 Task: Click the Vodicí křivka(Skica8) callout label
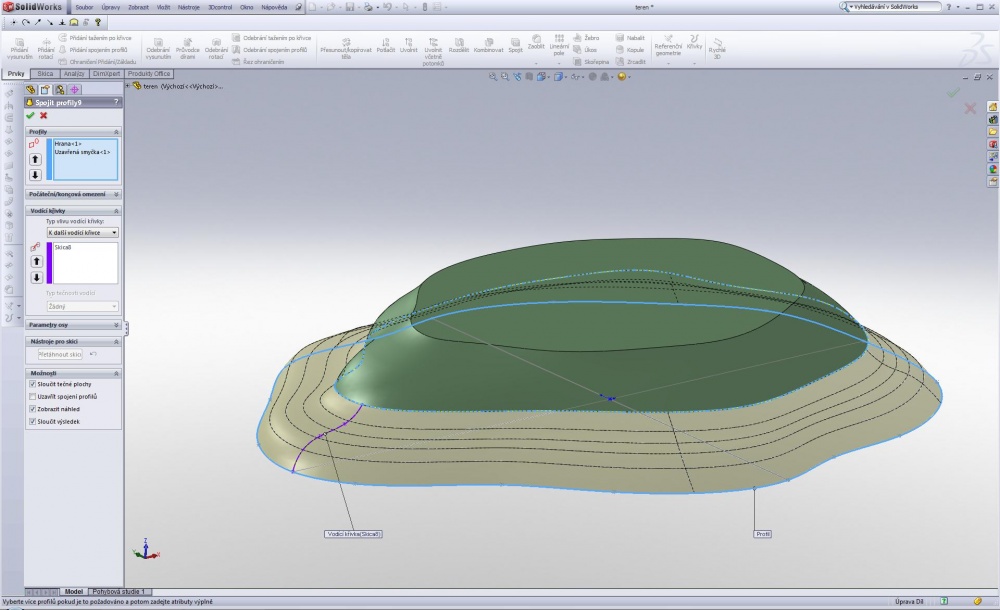point(353,534)
